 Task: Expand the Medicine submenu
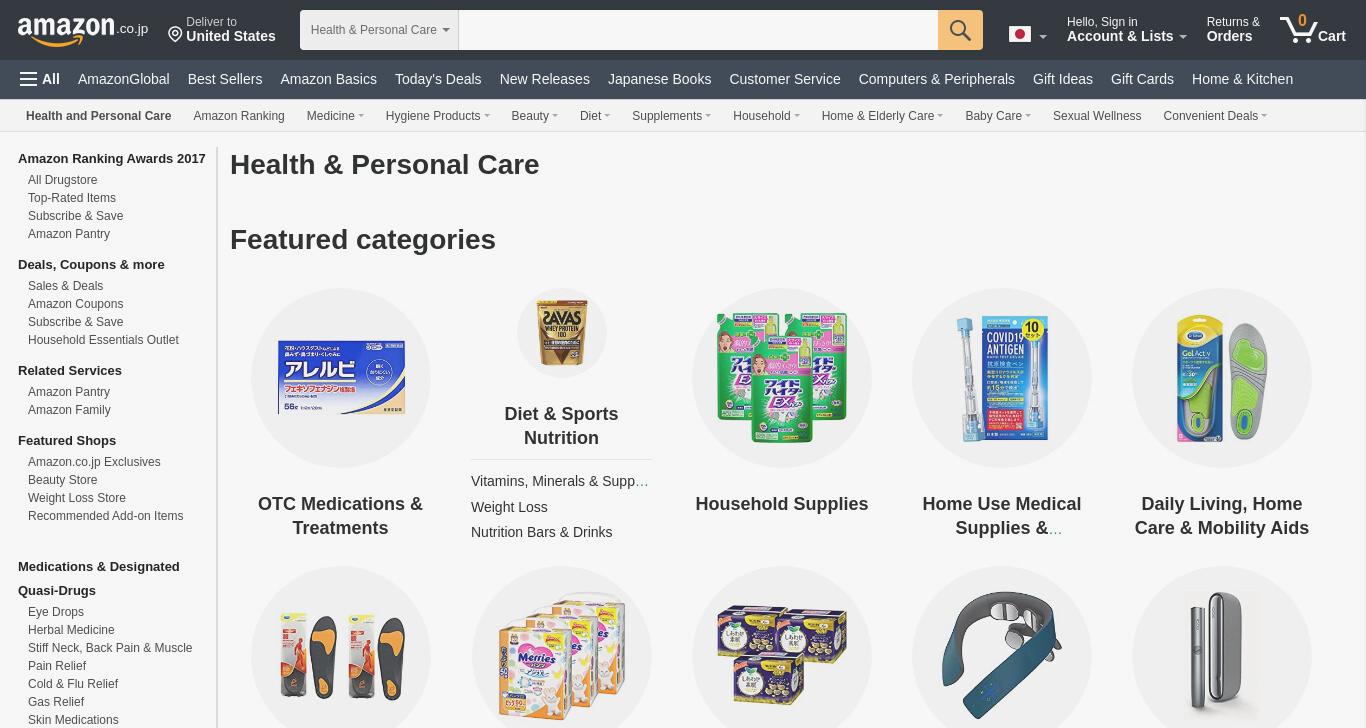(335, 116)
